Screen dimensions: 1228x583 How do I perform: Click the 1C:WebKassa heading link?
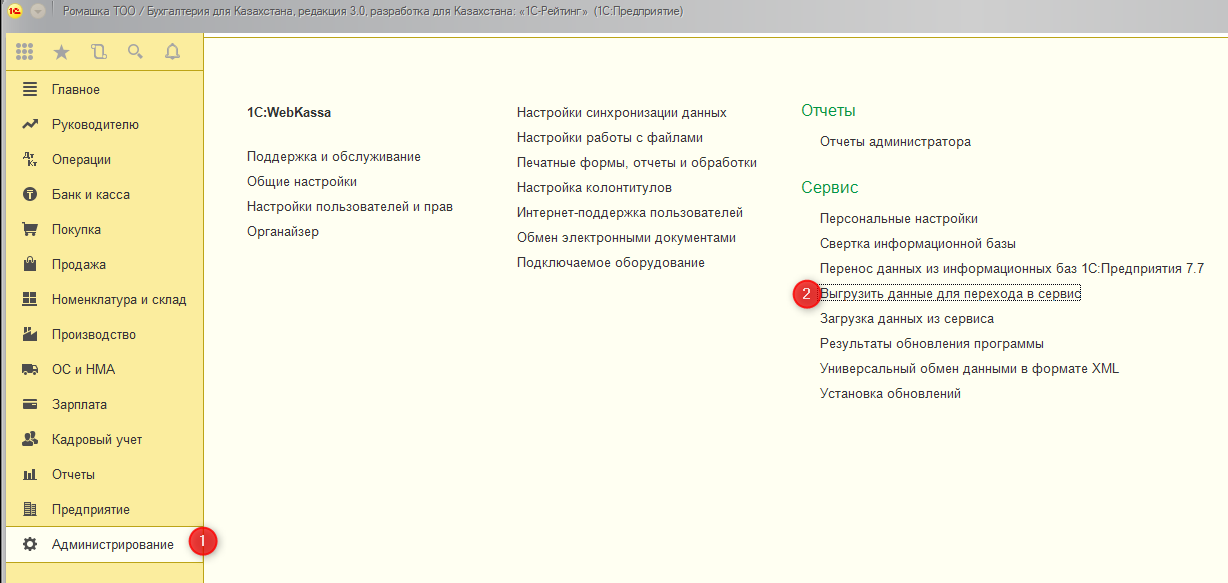pyautogui.click(x=288, y=113)
